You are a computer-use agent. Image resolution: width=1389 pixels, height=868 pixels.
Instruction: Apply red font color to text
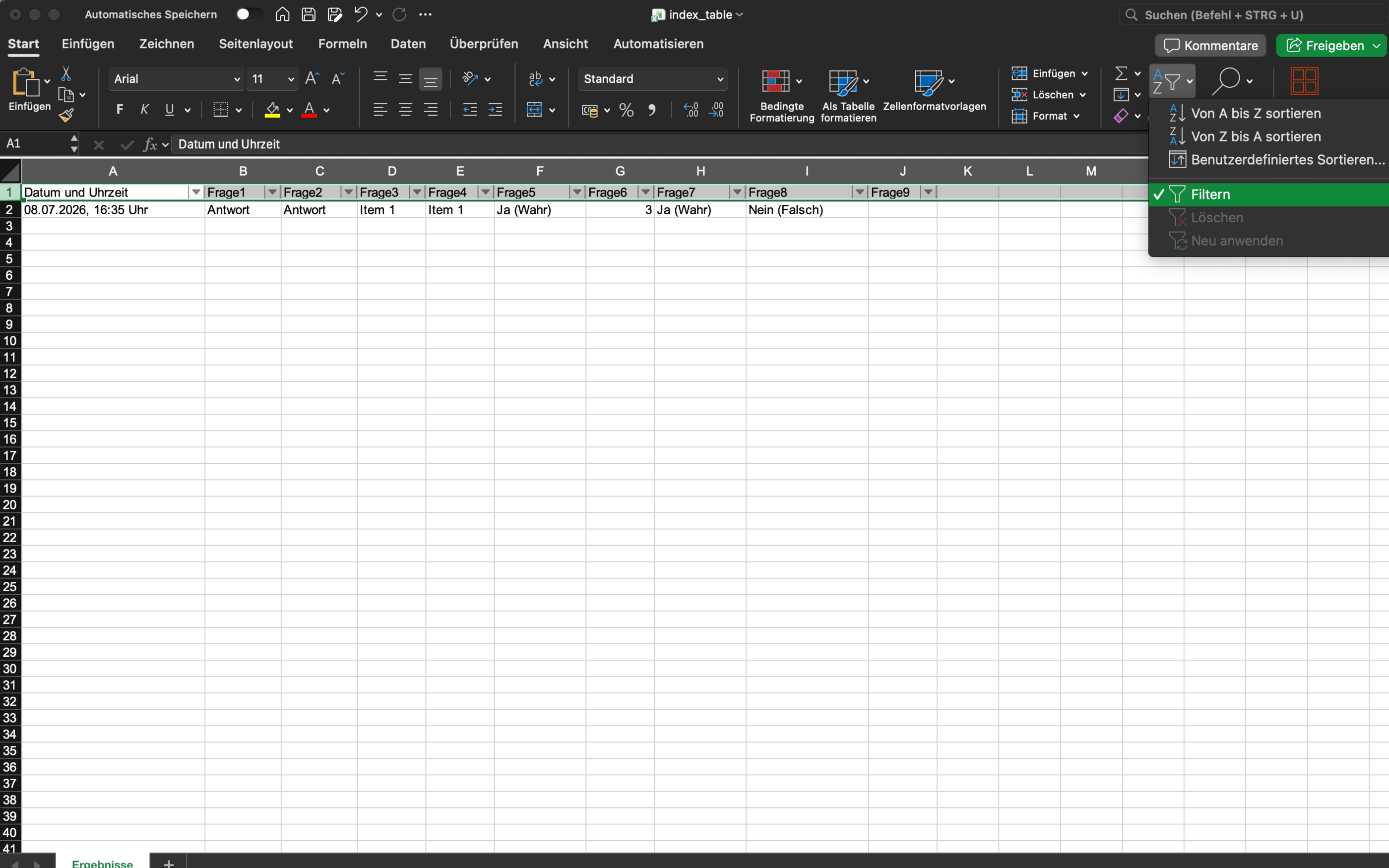point(310,110)
